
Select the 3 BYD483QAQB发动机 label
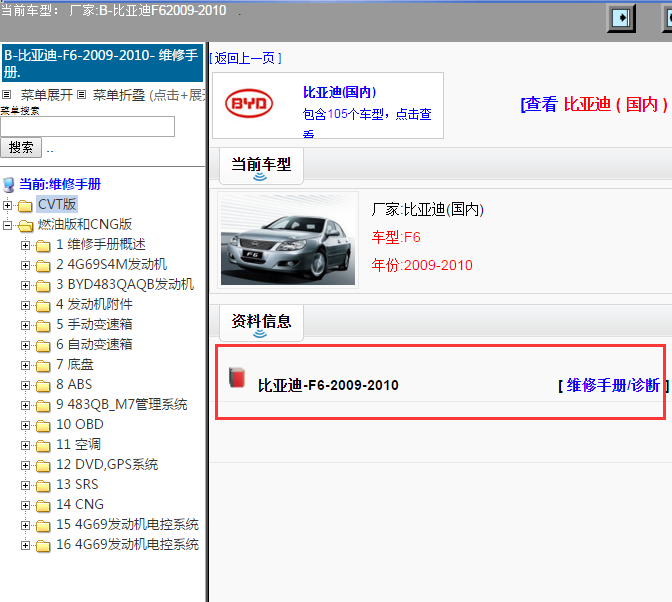(x=125, y=285)
